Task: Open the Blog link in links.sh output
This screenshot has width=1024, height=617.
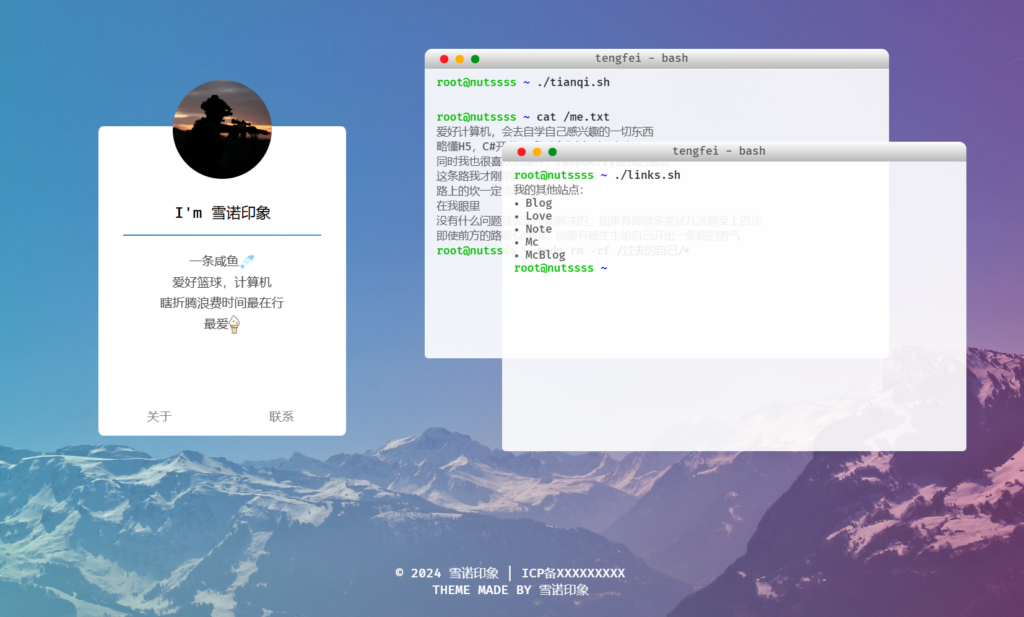Action: pos(538,203)
